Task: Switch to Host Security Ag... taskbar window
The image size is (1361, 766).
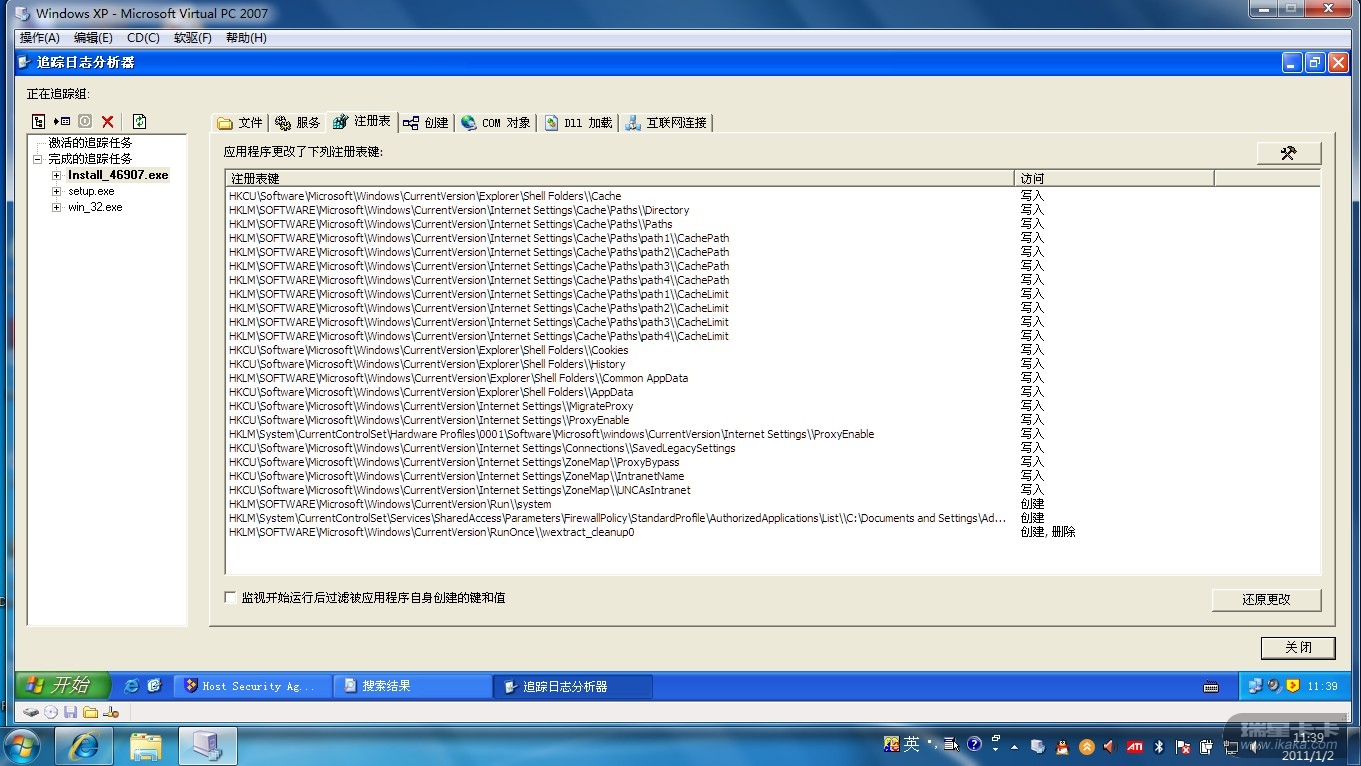Action: (251, 686)
